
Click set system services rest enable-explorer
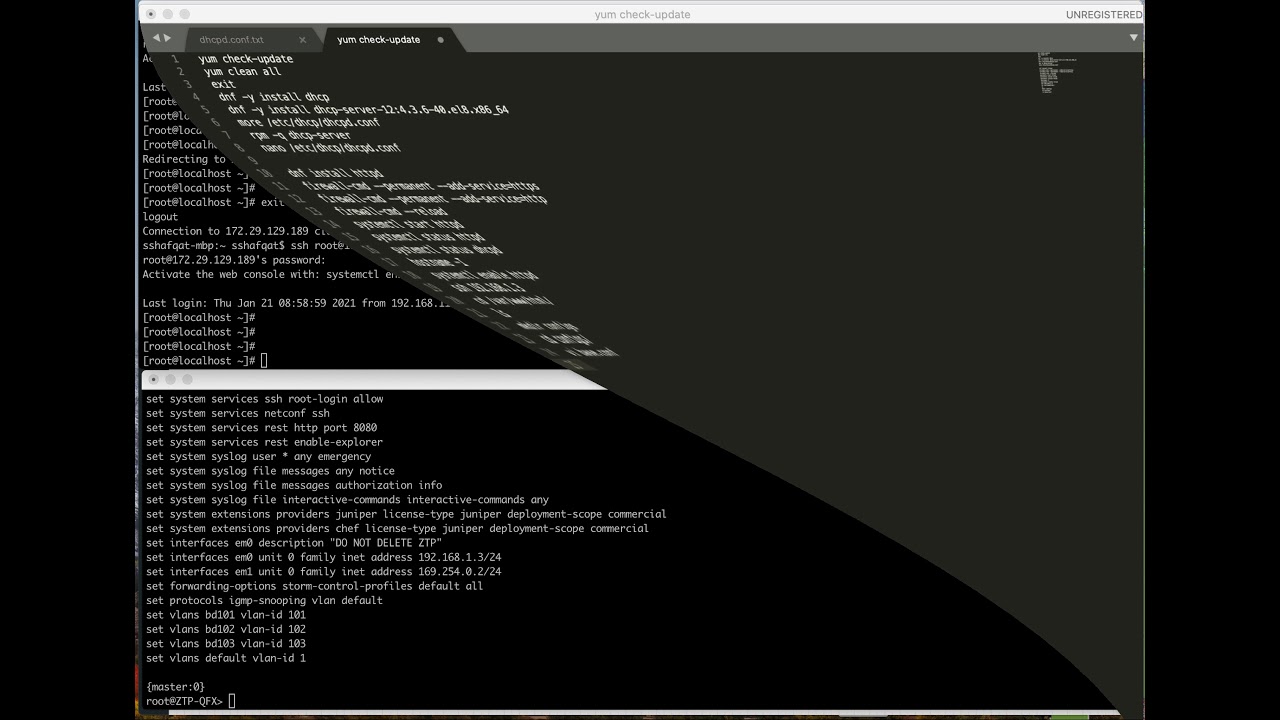click(x=264, y=442)
